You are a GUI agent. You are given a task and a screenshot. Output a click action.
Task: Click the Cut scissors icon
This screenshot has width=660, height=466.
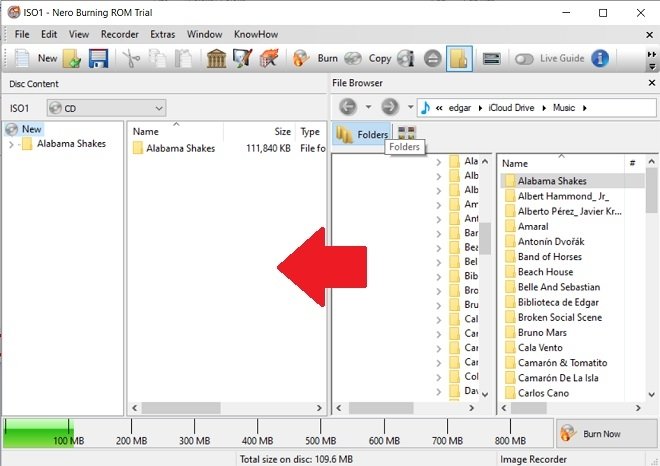131,58
